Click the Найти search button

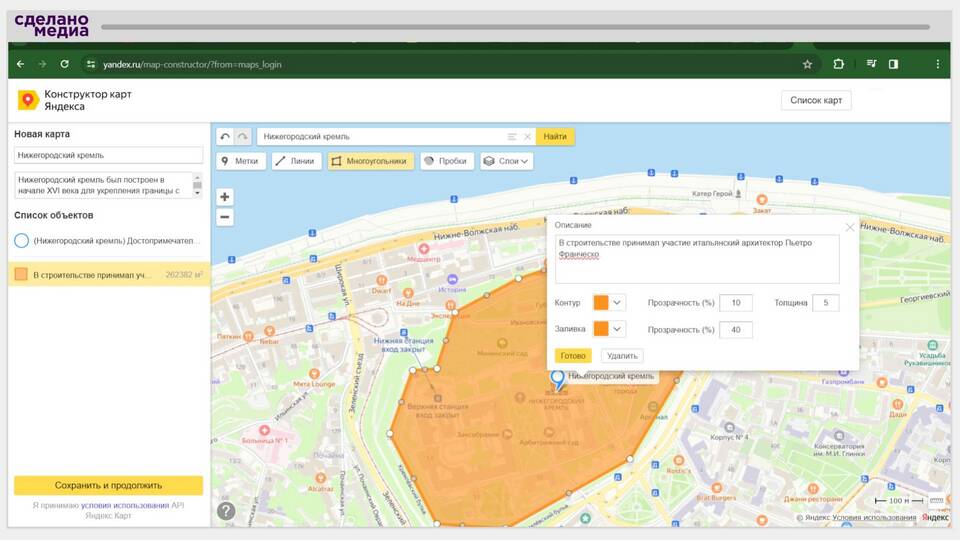[x=555, y=137]
